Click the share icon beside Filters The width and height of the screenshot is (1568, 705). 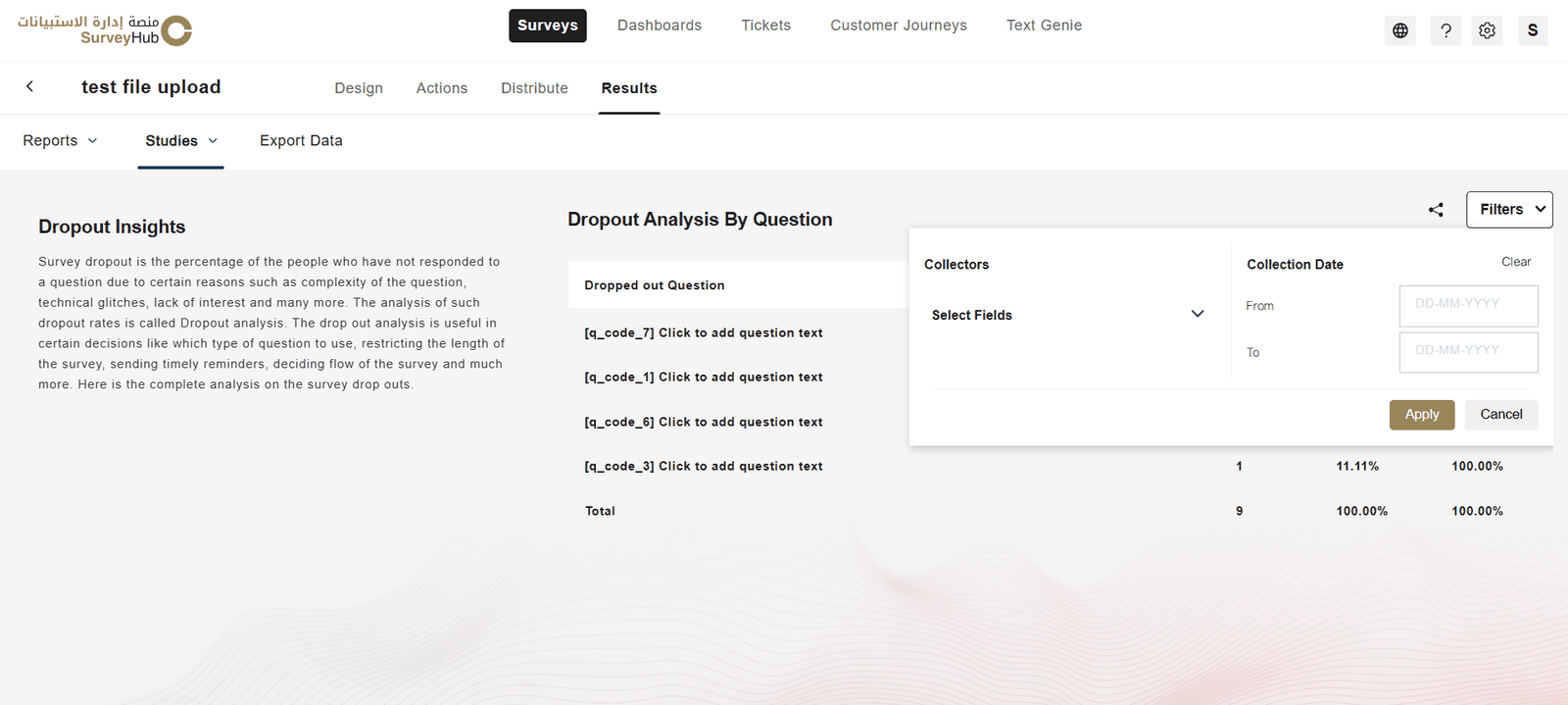[x=1436, y=209]
